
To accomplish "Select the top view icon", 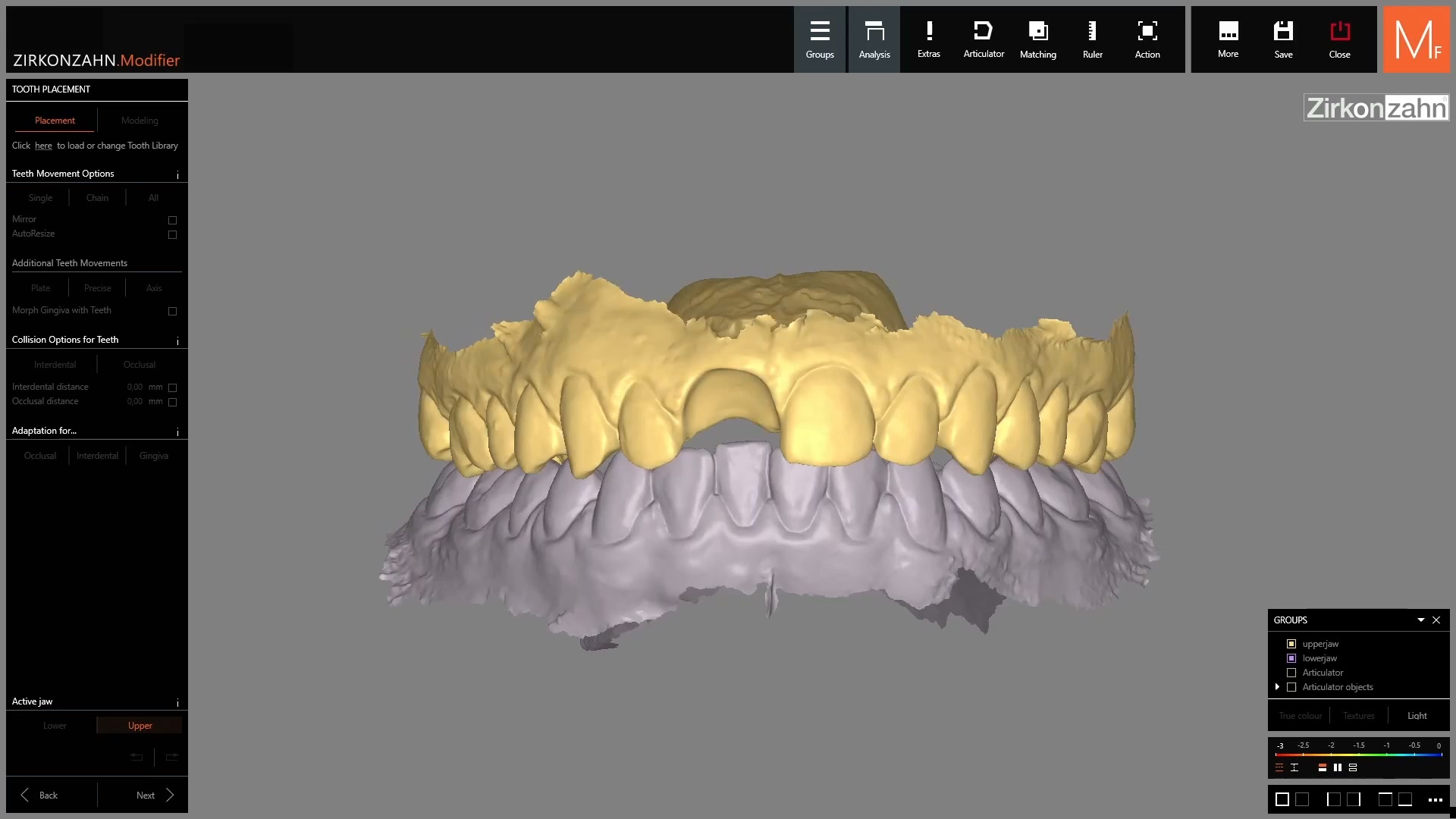I will click(1385, 799).
